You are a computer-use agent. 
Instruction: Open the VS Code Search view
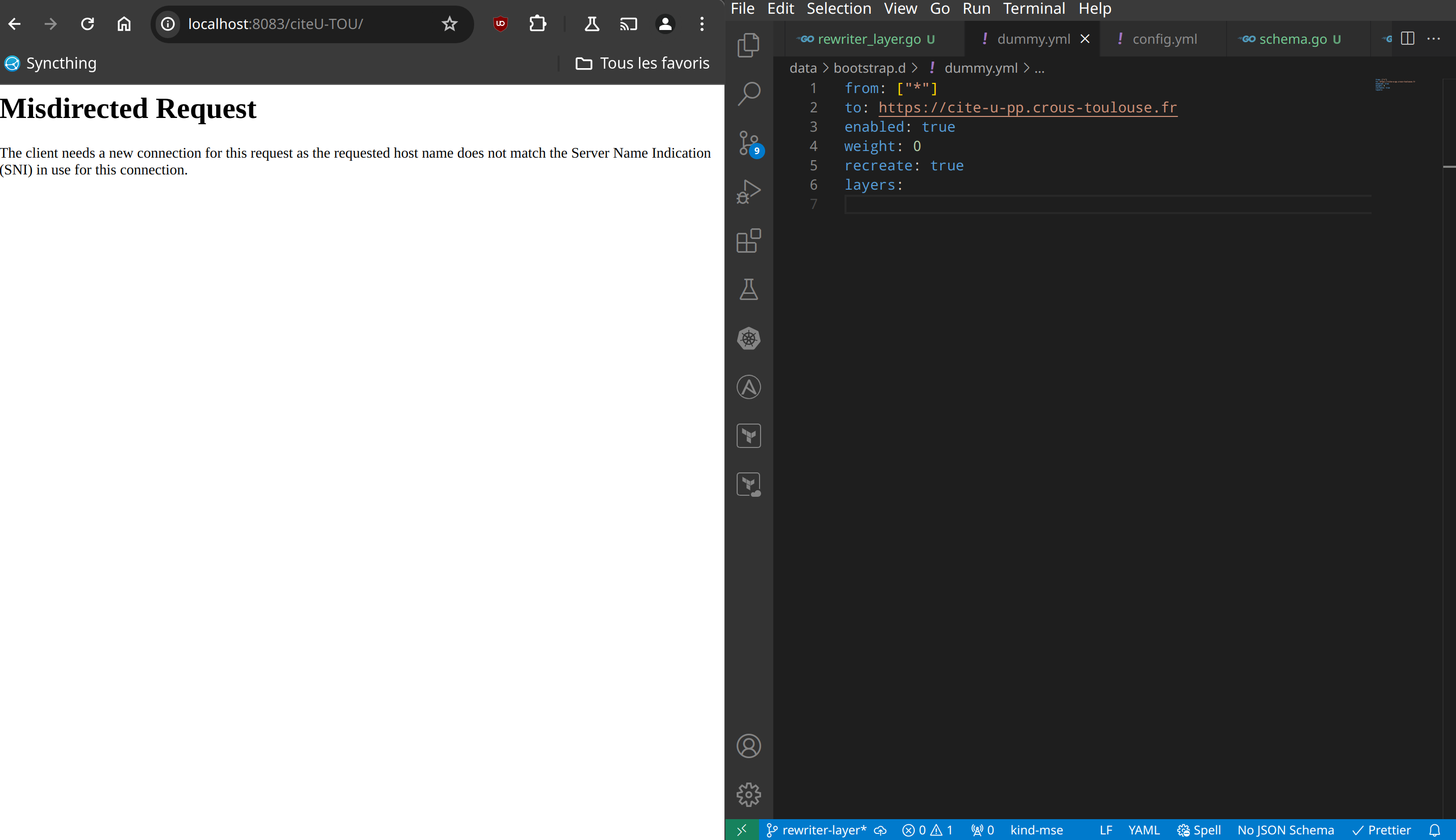(748, 94)
